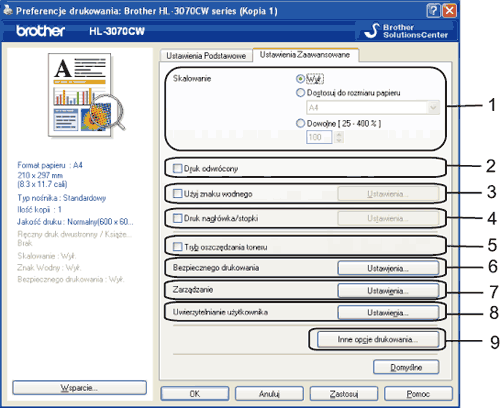
Task: Enable Użyj znaku wodnego checkbox
Action: click(177, 194)
